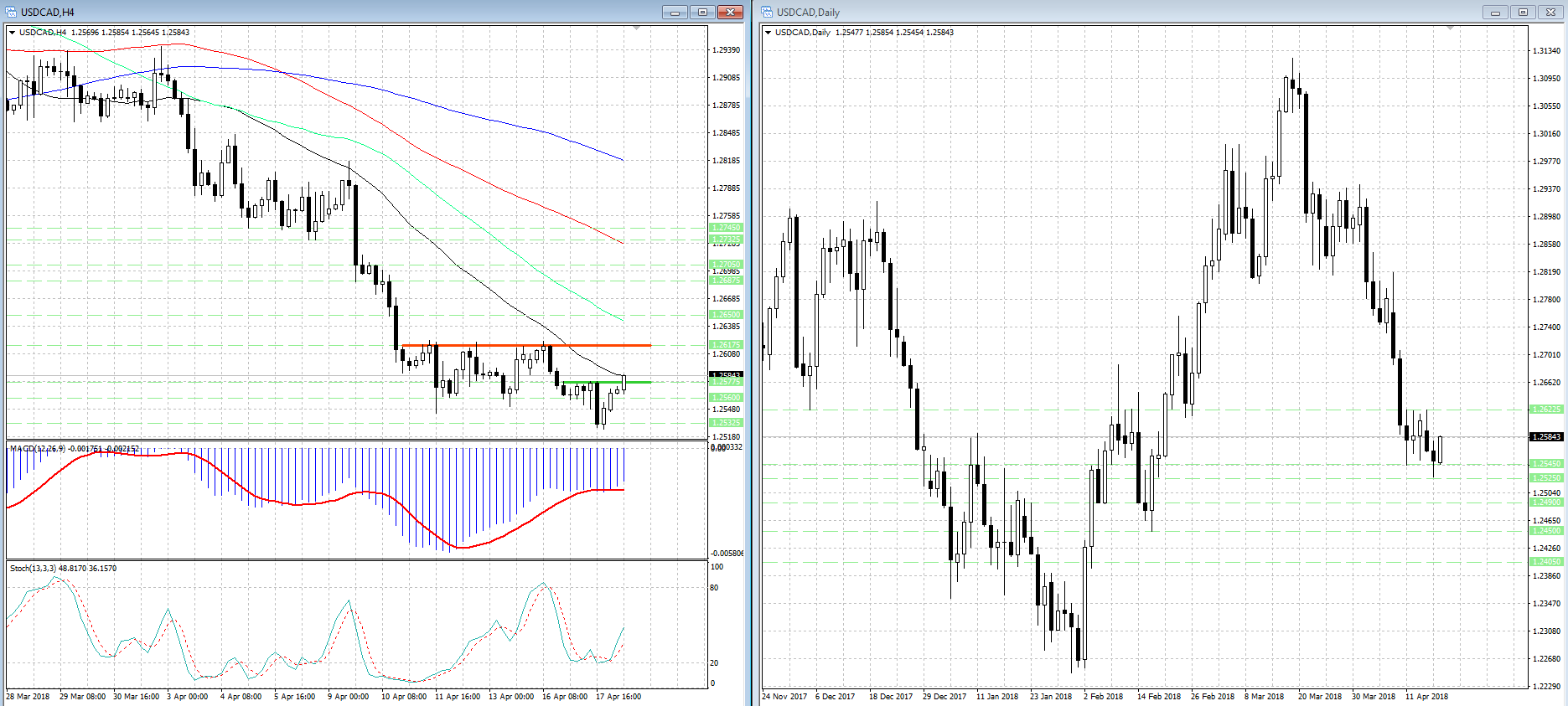This screenshot has width=1568, height=706.
Task: Select the orange resistance line on H4 chart
Action: (x=526, y=345)
